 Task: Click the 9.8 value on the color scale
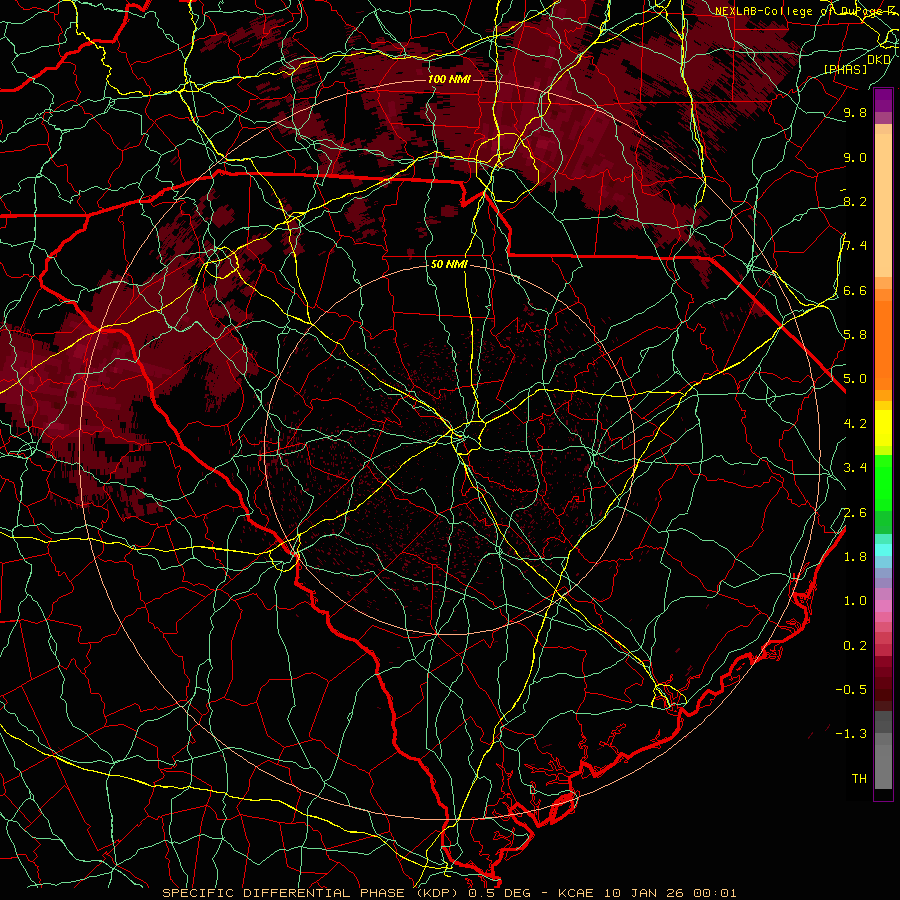point(855,113)
